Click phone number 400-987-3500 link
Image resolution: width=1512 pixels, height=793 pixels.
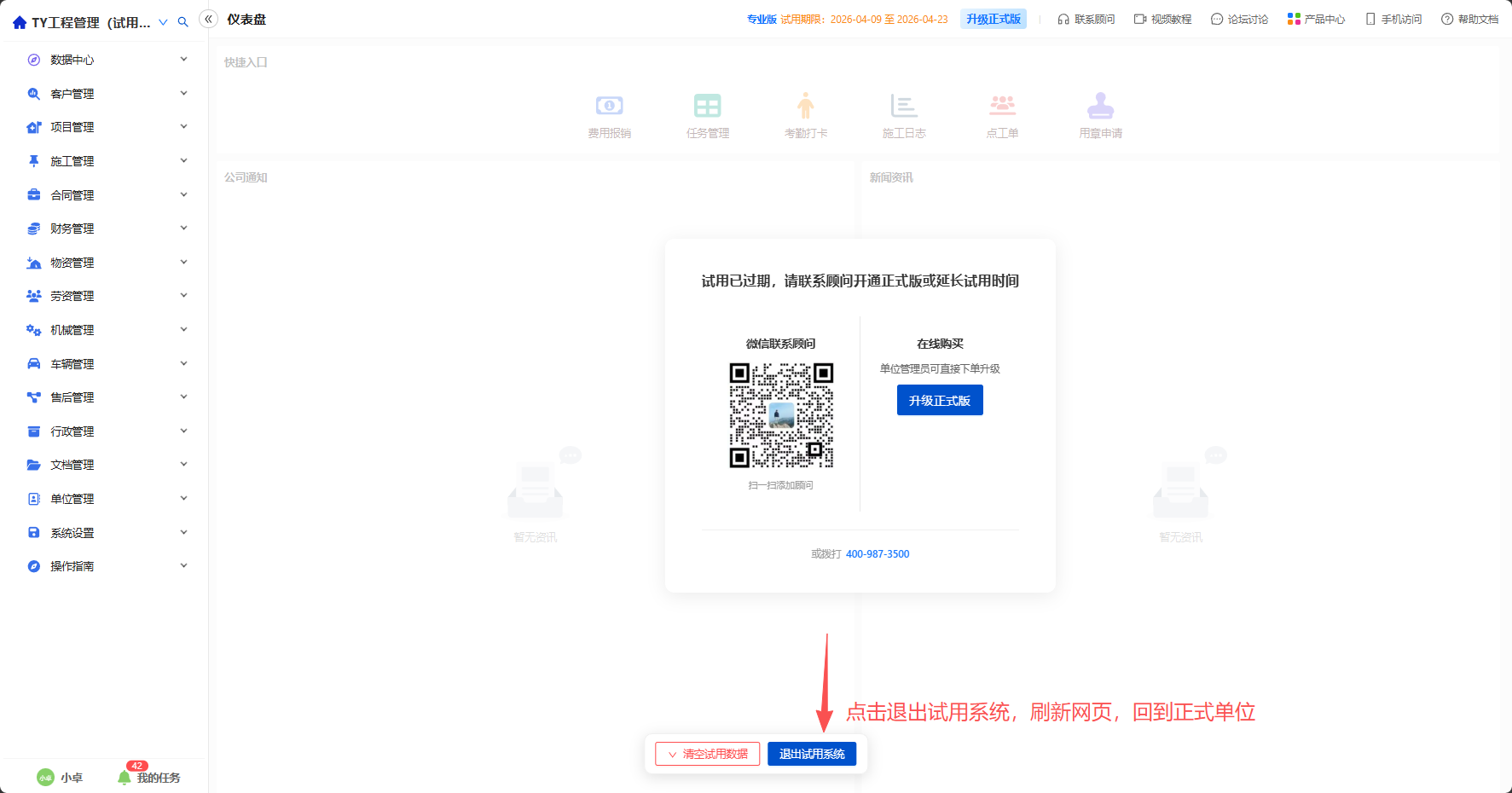(x=878, y=554)
